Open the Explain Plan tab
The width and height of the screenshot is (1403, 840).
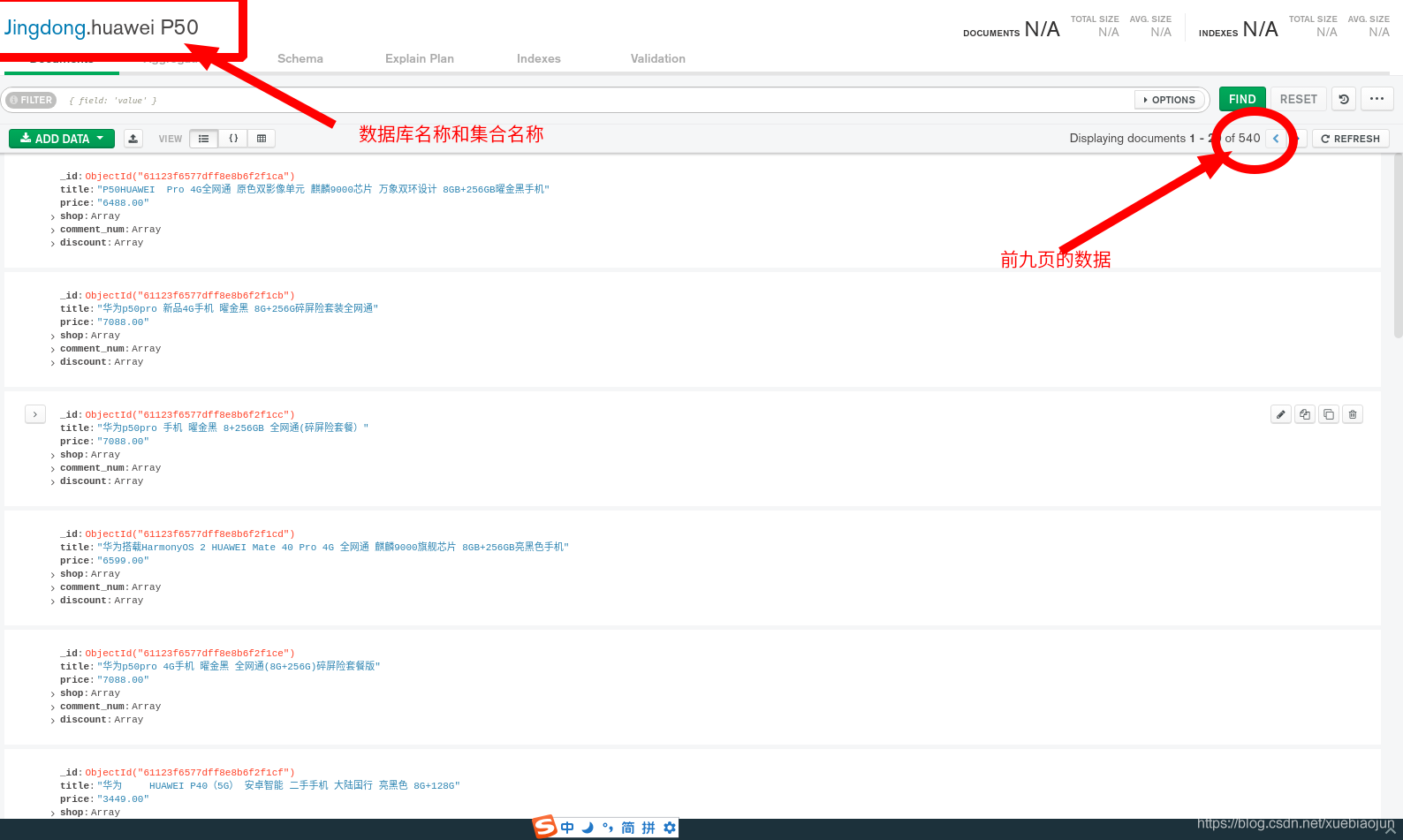coord(420,58)
